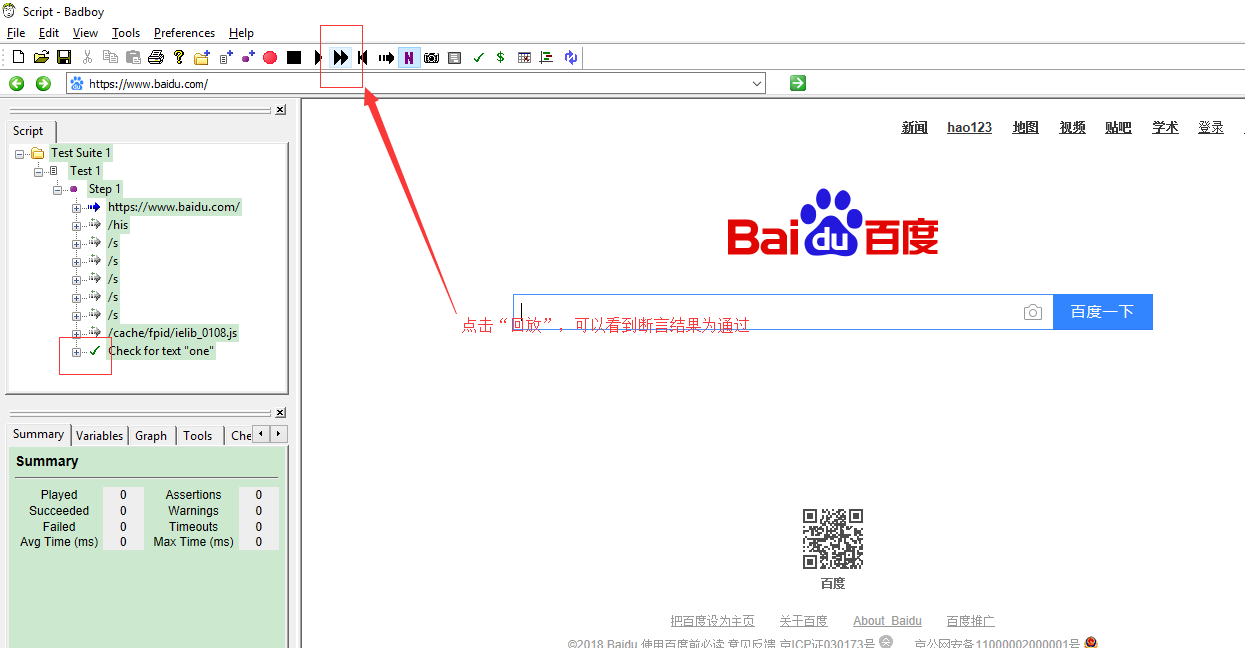1245x648 pixels.
Task: Open the File menu
Action: (x=16, y=33)
